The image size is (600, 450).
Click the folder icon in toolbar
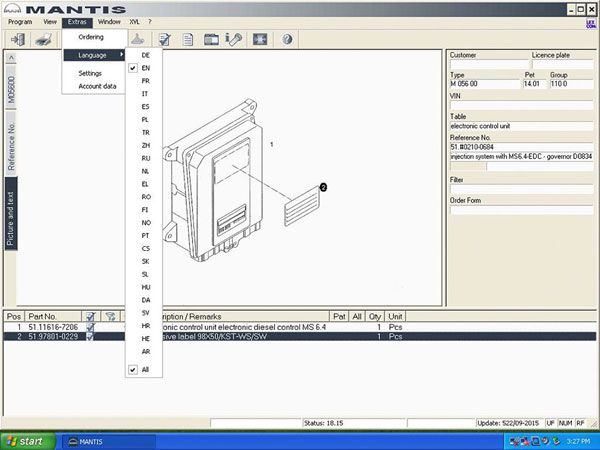tap(211, 39)
